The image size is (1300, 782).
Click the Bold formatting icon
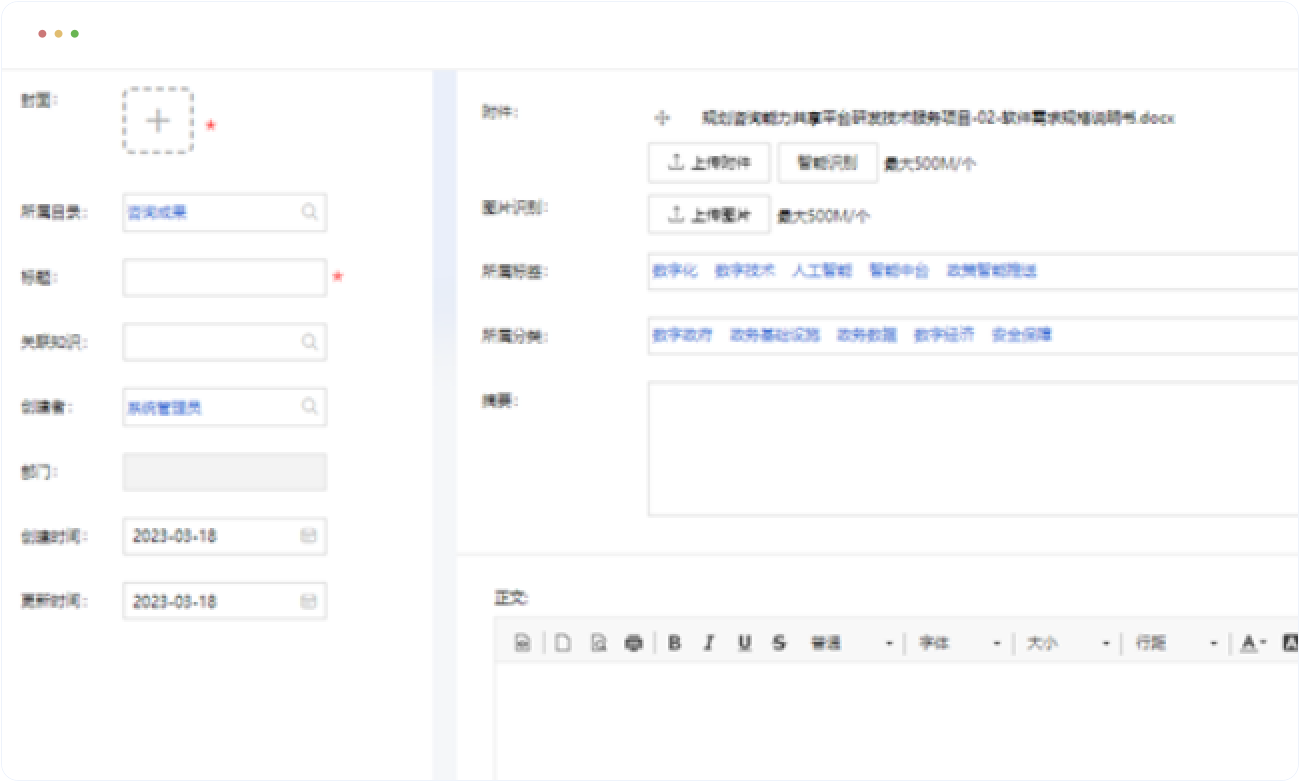point(674,643)
